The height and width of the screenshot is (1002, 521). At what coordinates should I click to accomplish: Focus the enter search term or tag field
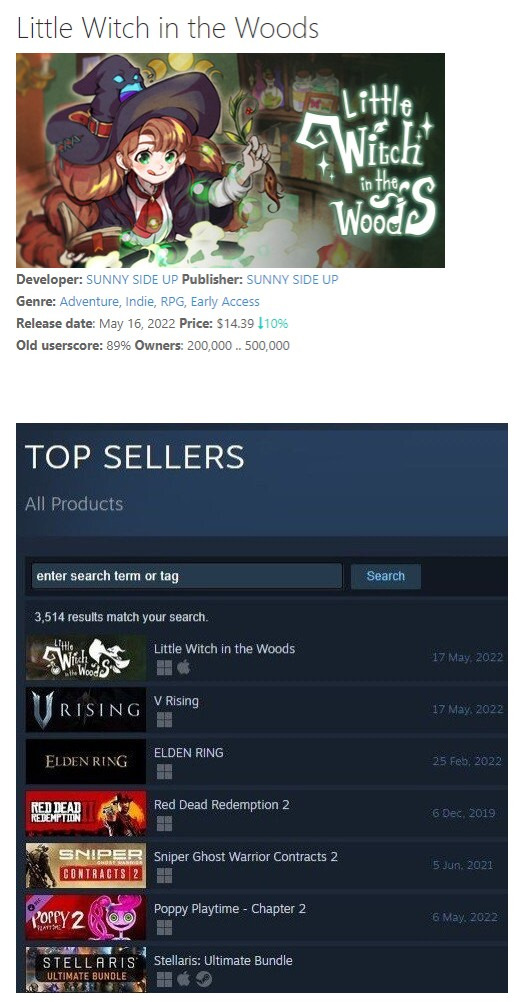pyautogui.click(x=187, y=576)
